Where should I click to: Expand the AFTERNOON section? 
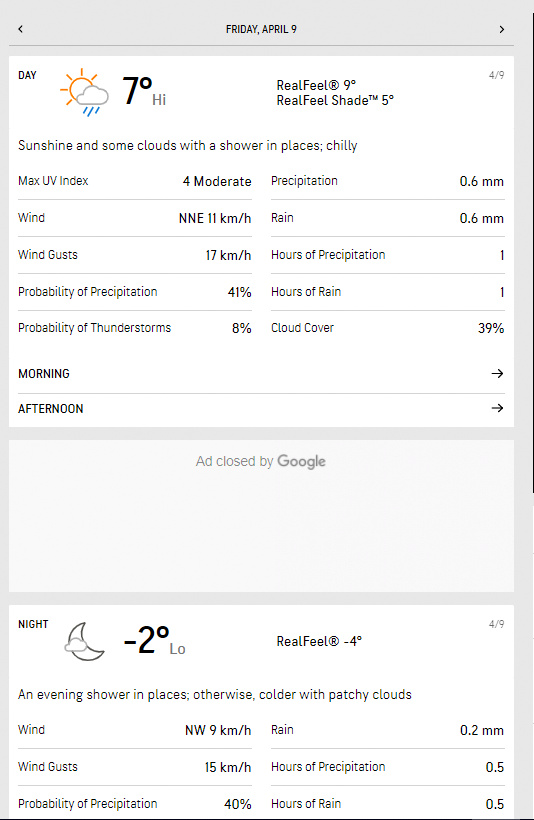pyautogui.click(x=261, y=409)
